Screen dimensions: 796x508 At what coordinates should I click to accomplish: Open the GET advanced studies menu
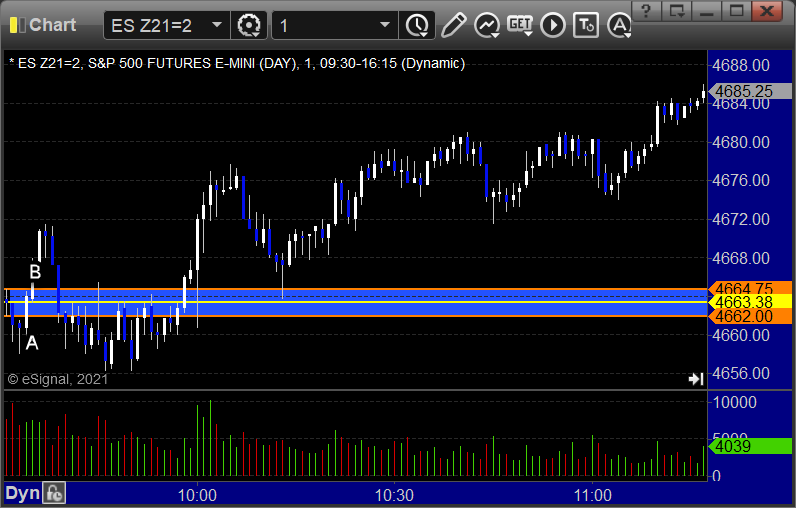(520, 25)
